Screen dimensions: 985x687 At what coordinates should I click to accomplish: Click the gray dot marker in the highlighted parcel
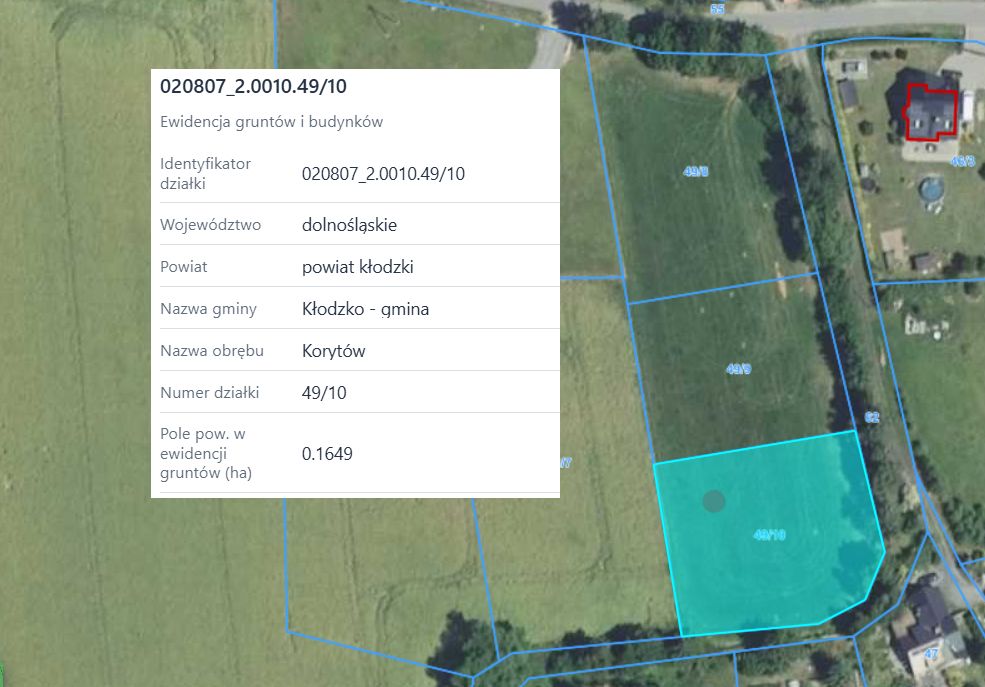[714, 500]
